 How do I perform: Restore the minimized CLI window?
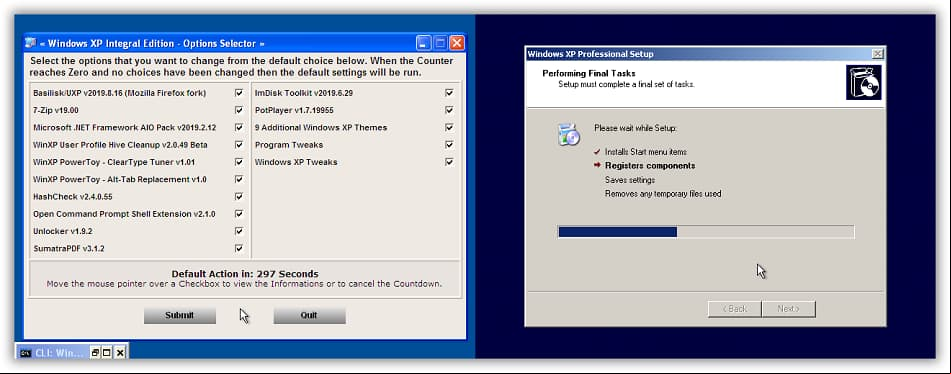click(x=95, y=353)
